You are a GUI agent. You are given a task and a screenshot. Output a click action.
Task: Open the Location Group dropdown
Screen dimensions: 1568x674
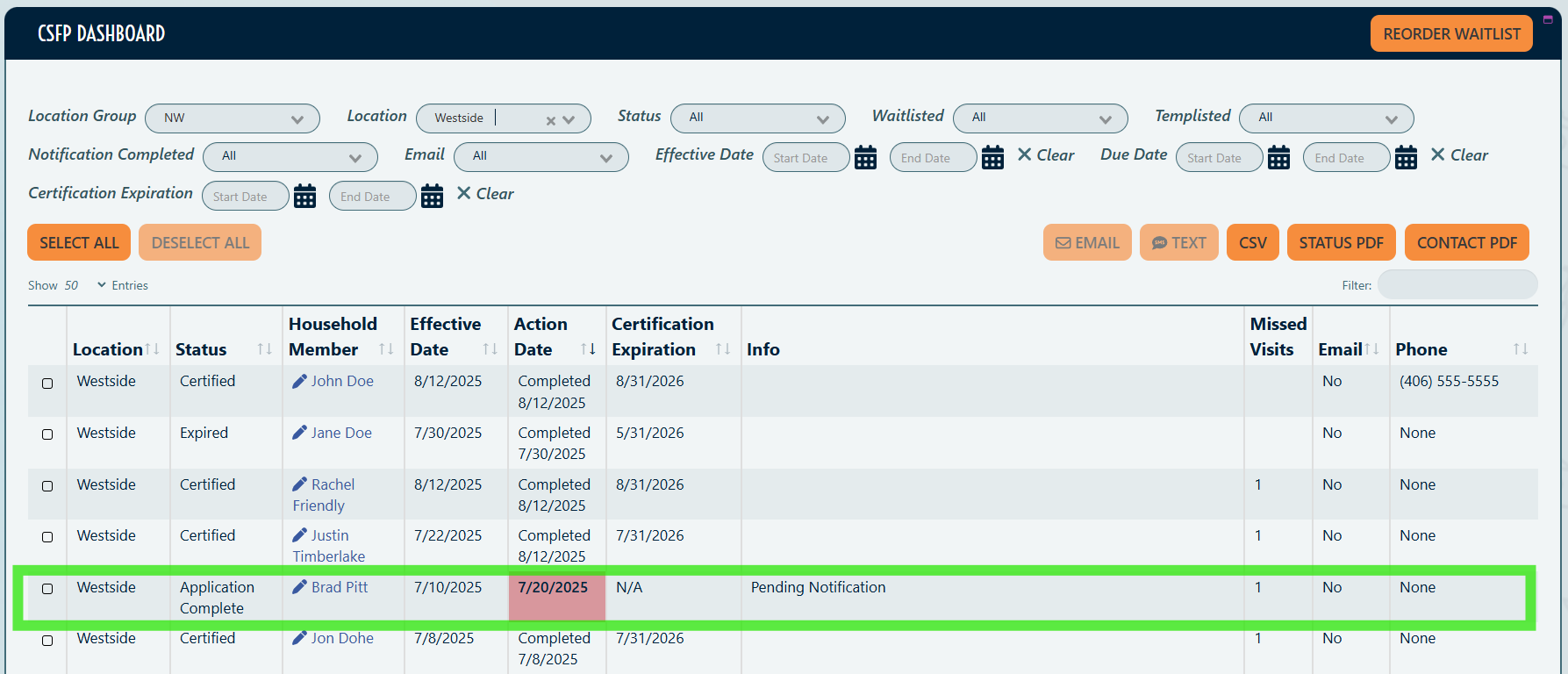tap(233, 118)
